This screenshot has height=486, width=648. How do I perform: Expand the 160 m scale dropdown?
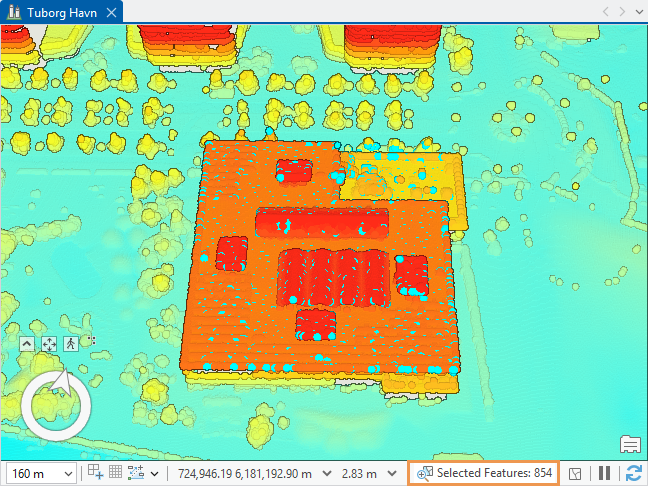pos(68,473)
